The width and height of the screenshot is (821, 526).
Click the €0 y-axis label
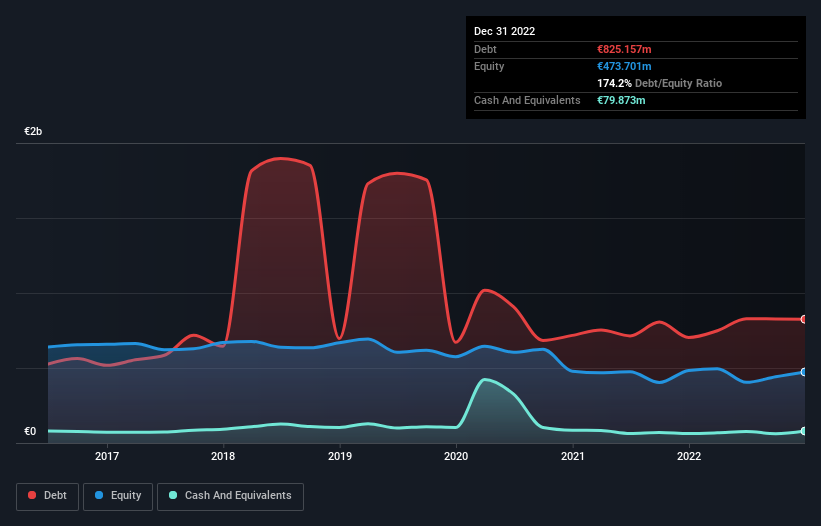[30, 432]
